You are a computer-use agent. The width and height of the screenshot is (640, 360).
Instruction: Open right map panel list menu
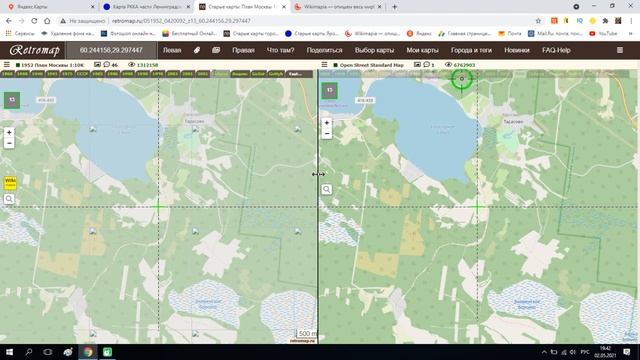[x=324, y=64]
